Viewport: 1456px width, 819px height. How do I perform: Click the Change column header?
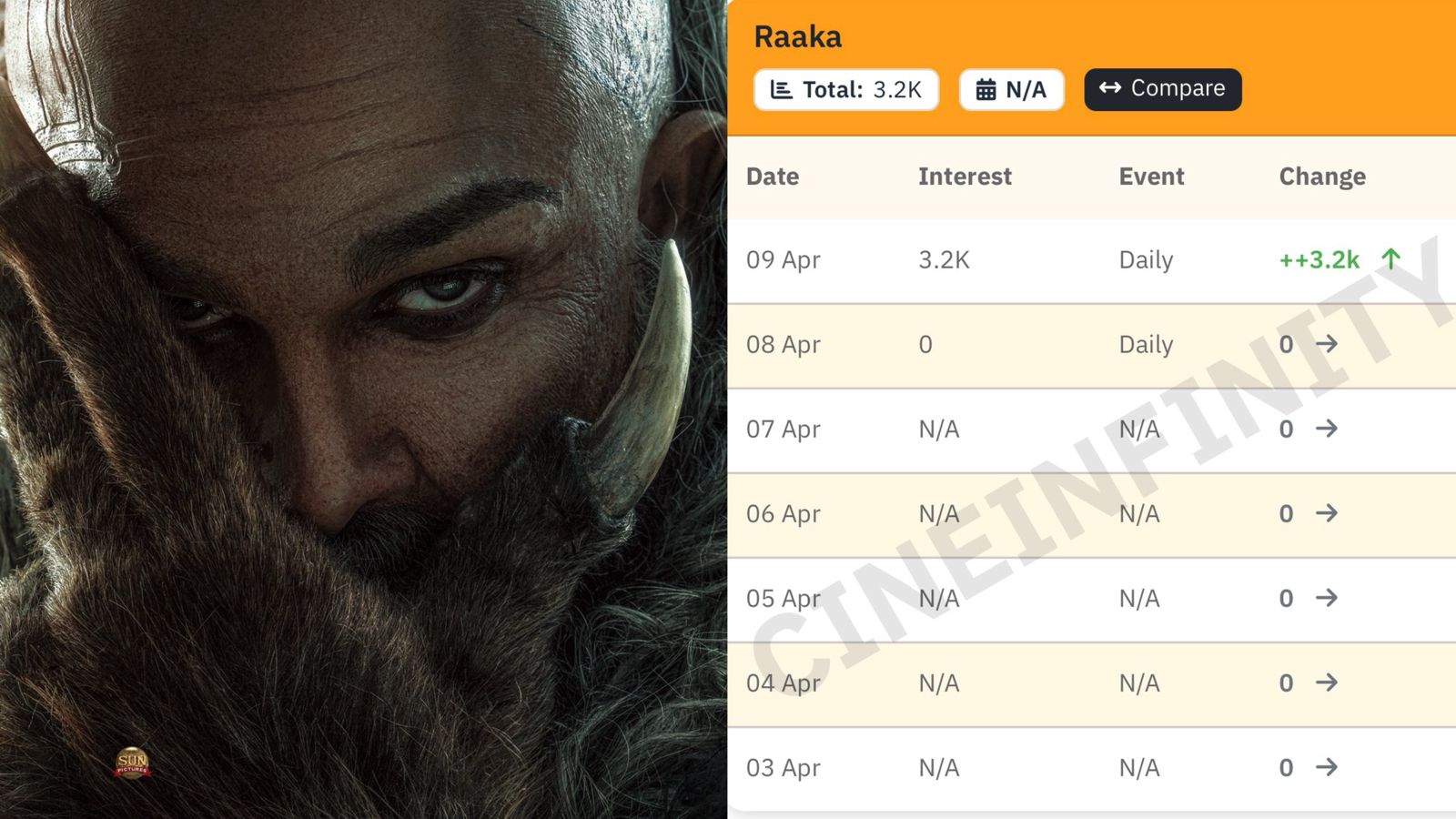[x=1322, y=177]
